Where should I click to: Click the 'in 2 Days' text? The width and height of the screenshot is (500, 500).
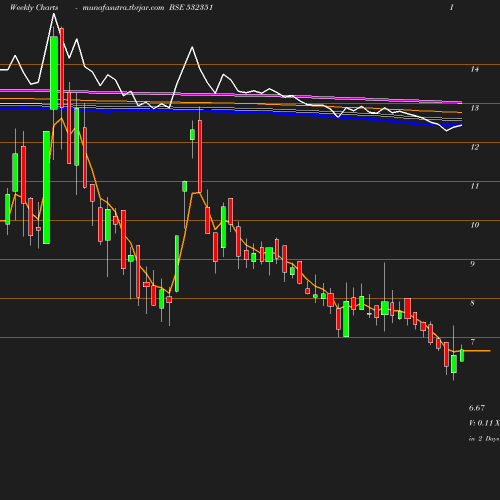pyautogui.click(x=484, y=439)
